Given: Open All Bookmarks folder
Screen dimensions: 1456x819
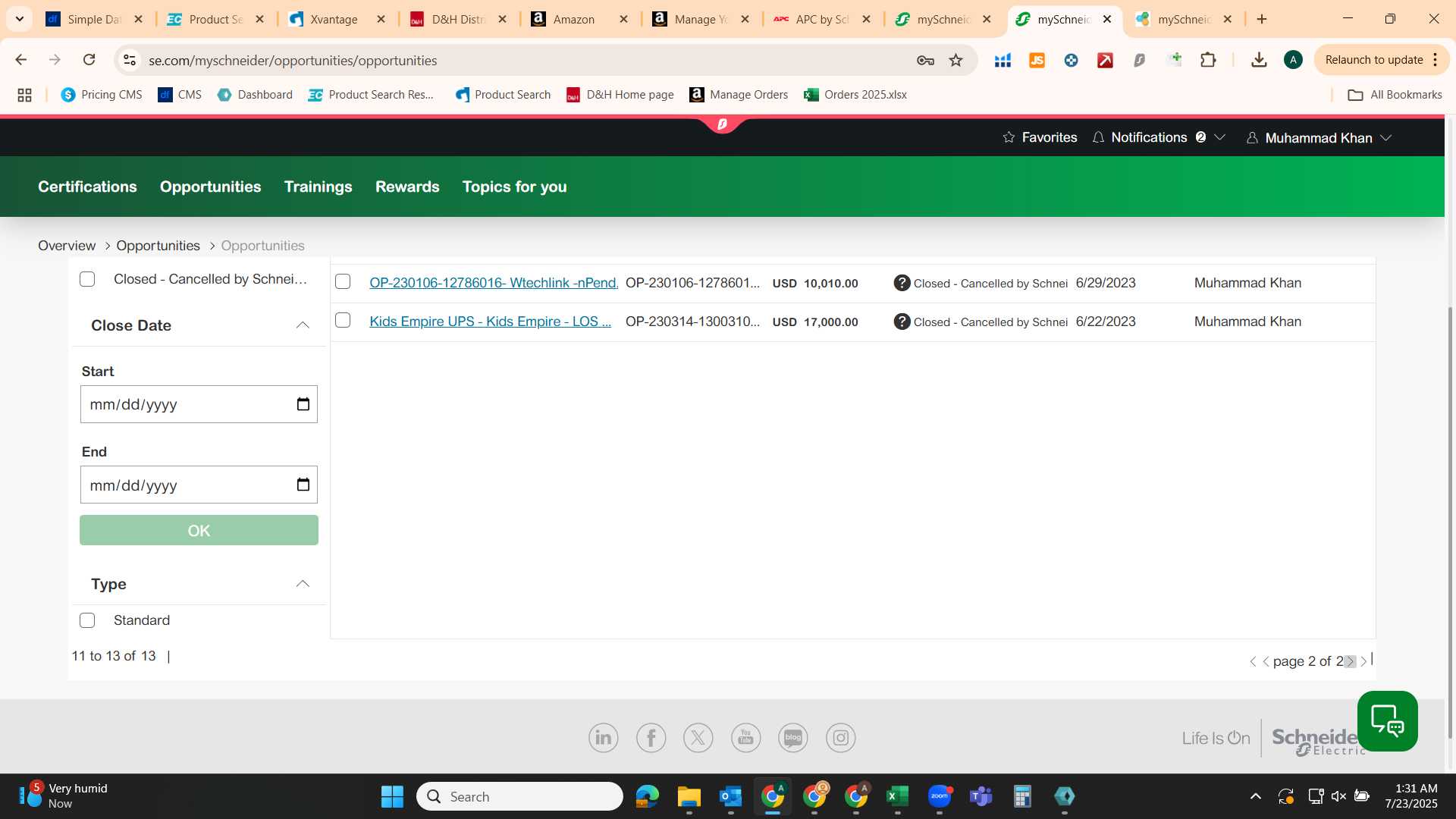Looking at the screenshot, I should coord(1395,95).
